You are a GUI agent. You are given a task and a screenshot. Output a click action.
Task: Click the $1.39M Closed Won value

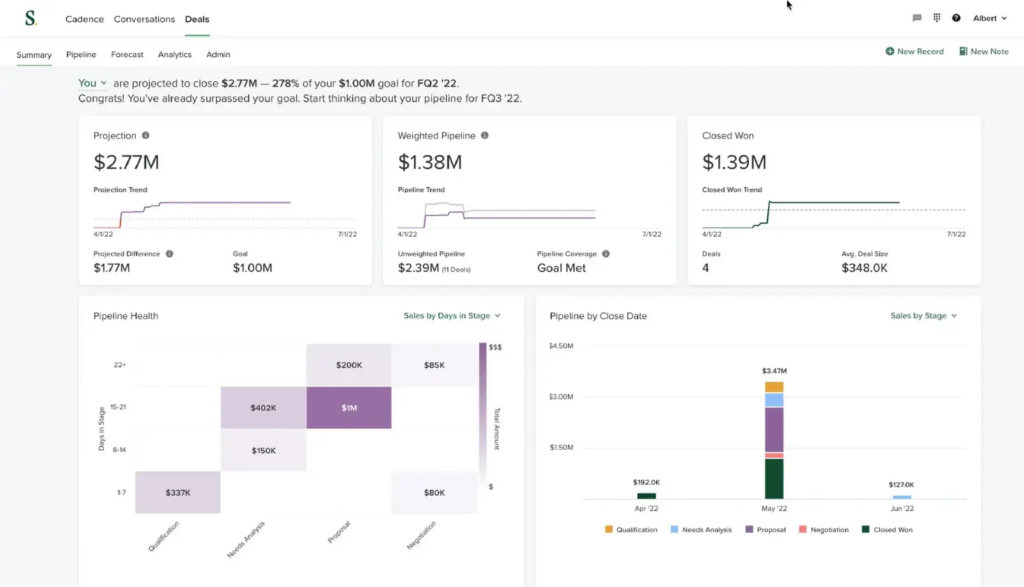[x=734, y=162]
